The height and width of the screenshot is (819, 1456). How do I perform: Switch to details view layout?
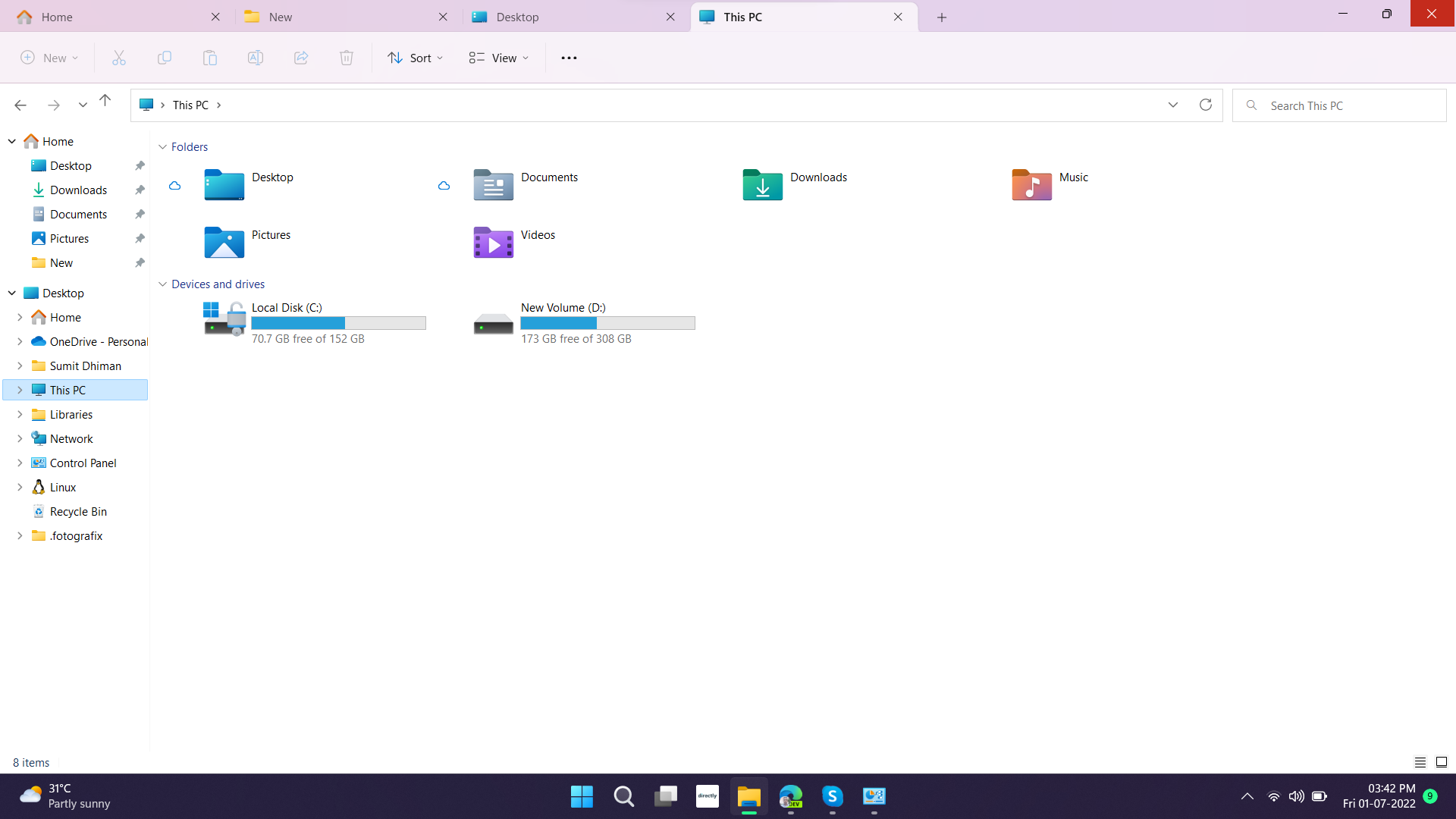pos(1419,762)
